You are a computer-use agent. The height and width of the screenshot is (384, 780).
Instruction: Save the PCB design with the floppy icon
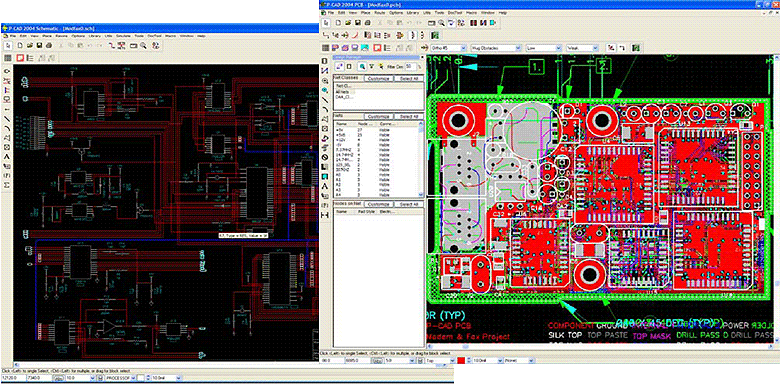[x=358, y=23]
